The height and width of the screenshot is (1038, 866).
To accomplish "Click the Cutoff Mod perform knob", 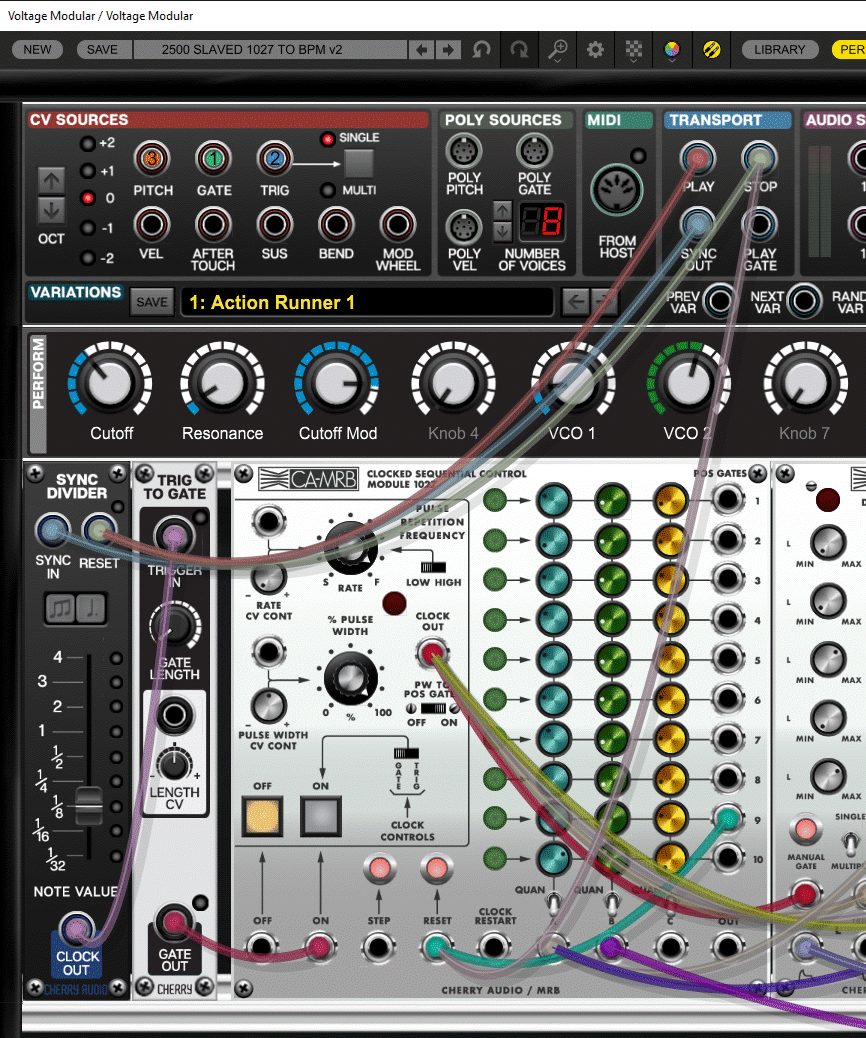I will pyautogui.click(x=336, y=383).
